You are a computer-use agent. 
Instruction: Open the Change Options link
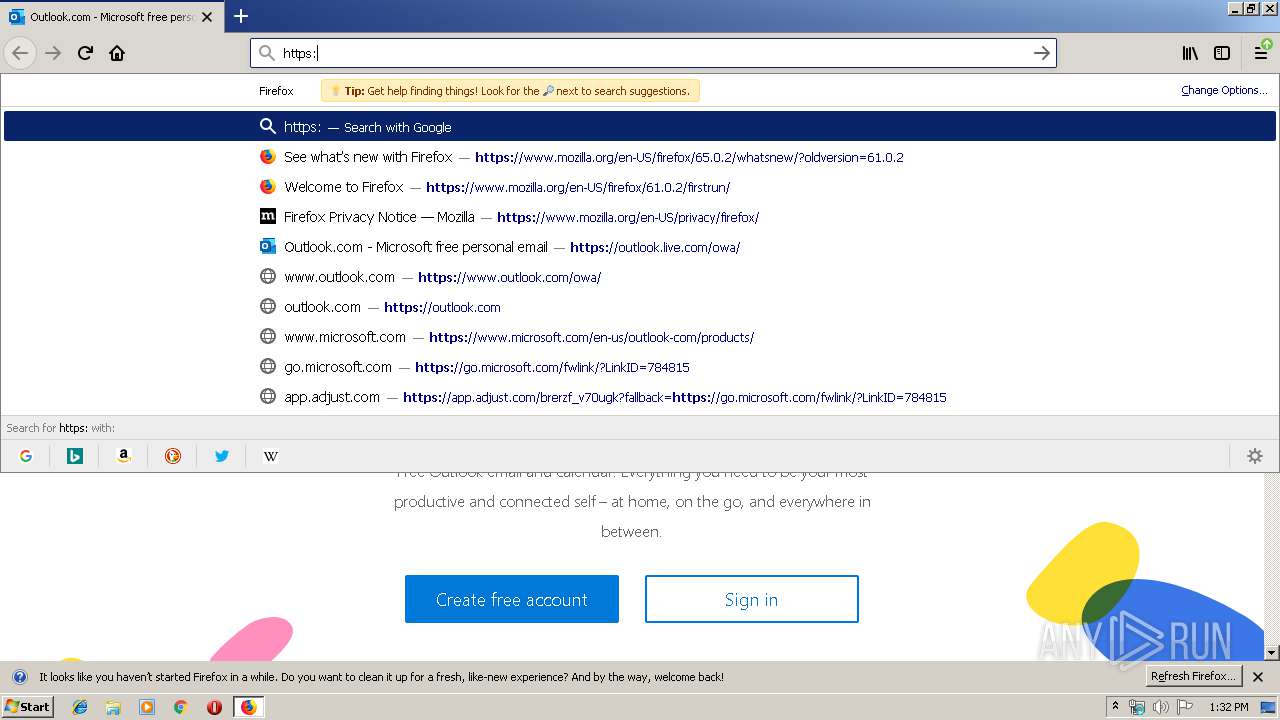1223,90
